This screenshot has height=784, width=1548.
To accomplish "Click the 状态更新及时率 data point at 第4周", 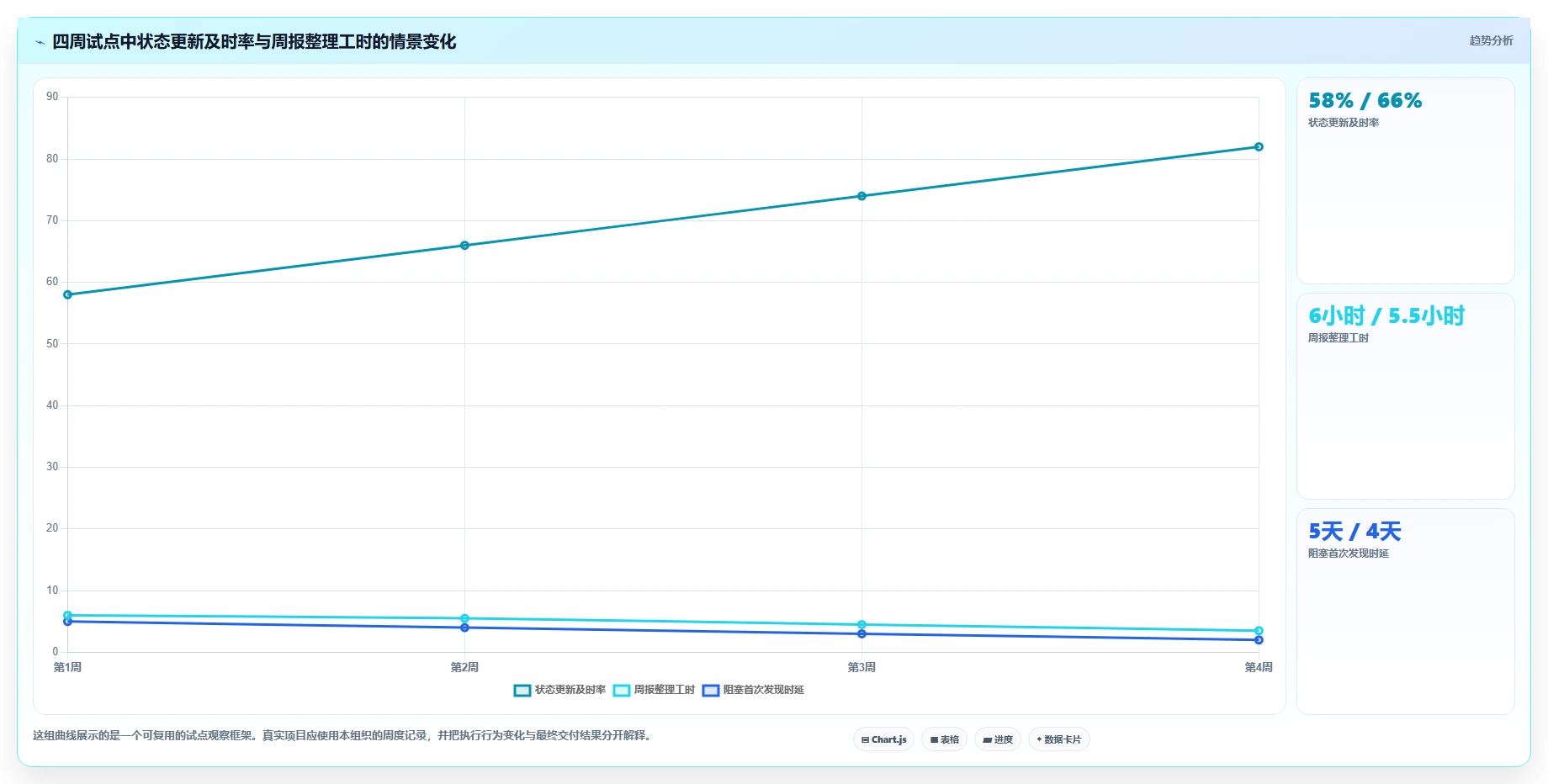I will (1259, 146).
